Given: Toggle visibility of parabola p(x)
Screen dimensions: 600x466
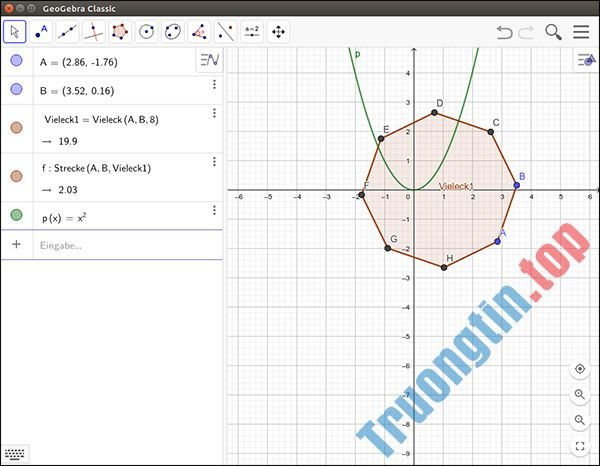Looking at the screenshot, I should [16, 215].
